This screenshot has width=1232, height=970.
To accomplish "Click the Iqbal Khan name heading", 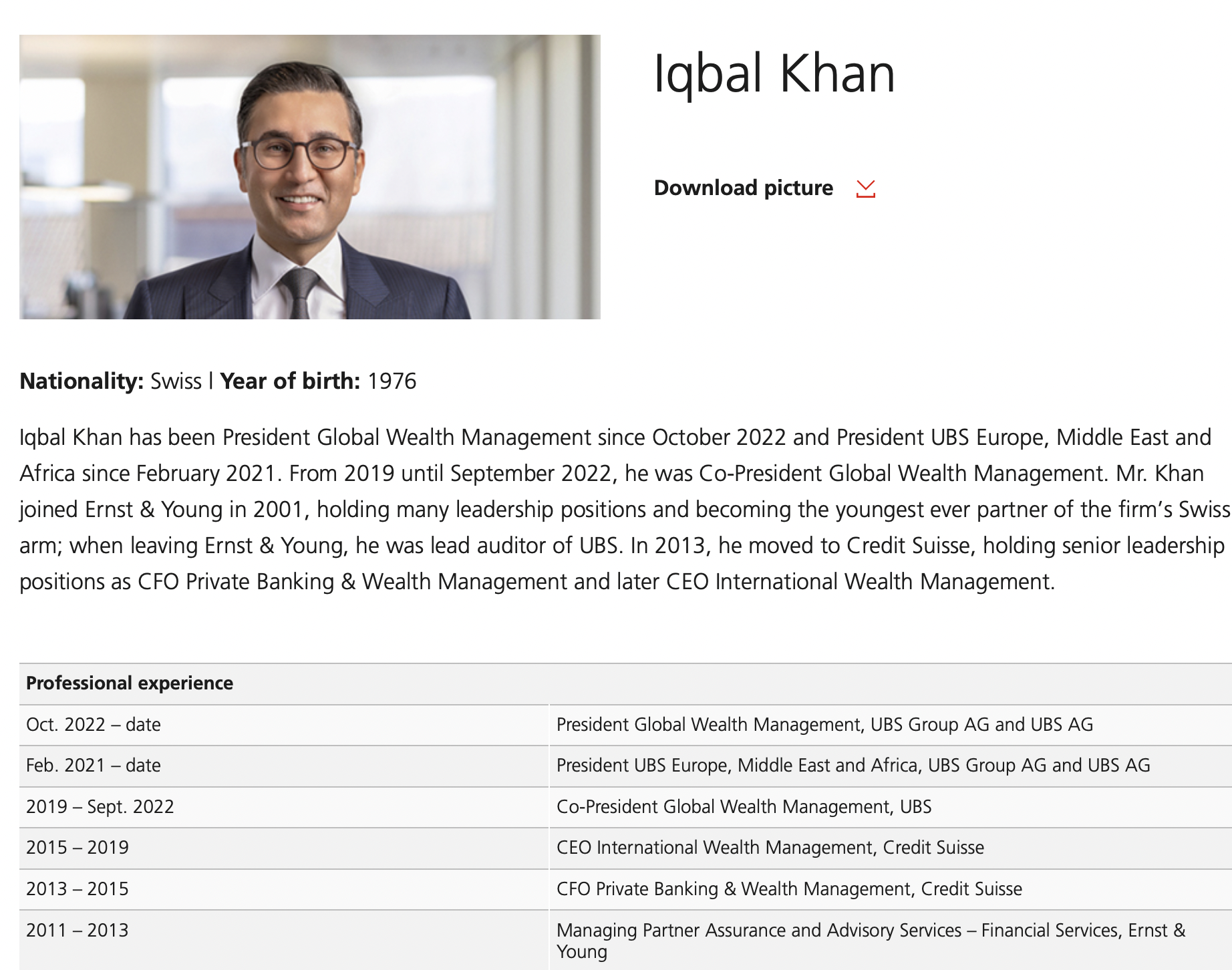I will tap(774, 73).
